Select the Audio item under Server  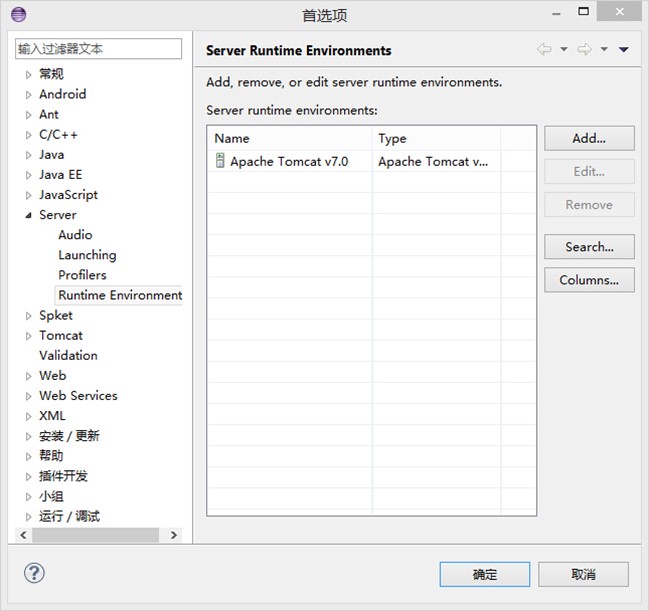pyautogui.click(x=75, y=235)
